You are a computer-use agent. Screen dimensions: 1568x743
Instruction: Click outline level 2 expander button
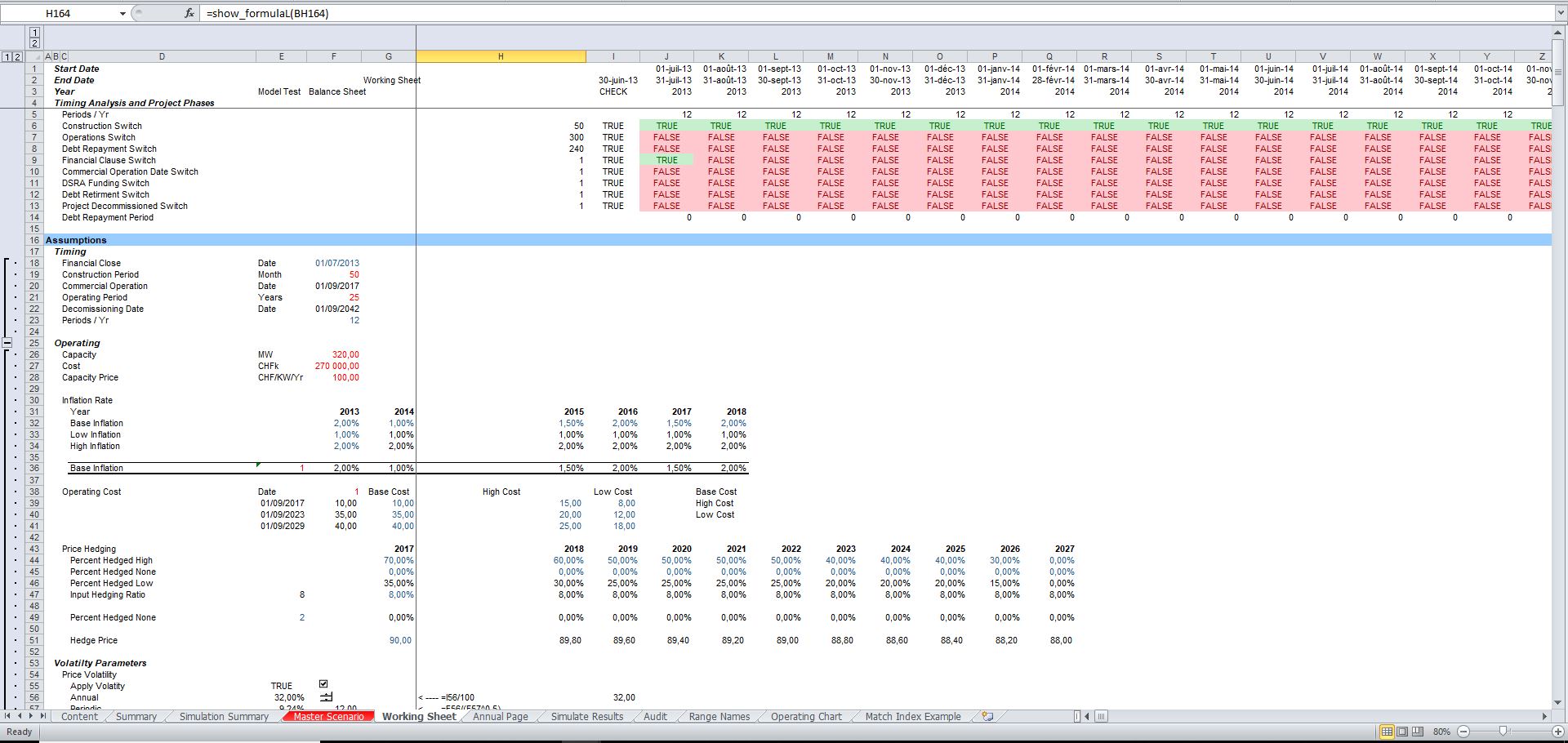pyautogui.click(x=18, y=57)
